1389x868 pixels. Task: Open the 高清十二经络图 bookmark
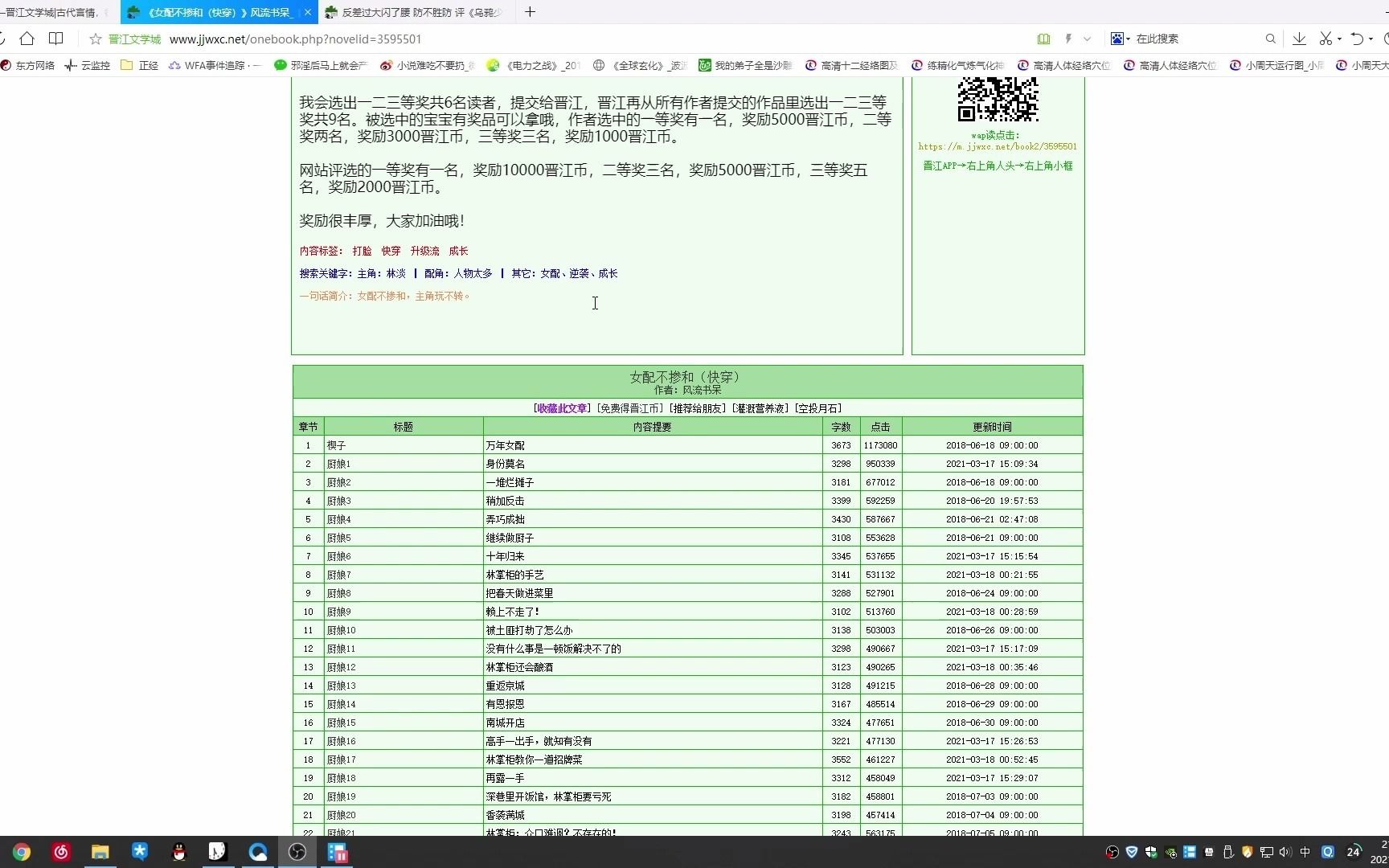coord(852,66)
